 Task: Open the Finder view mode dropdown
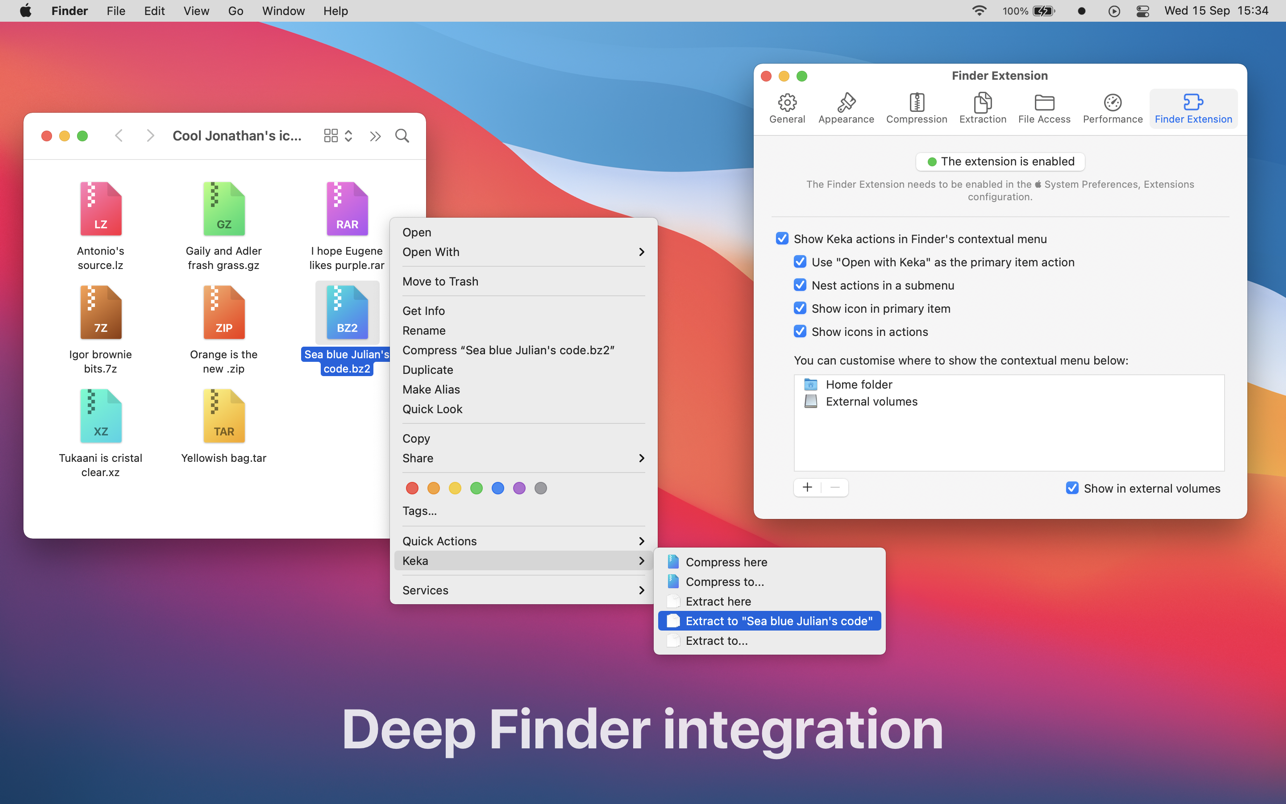(x=338, y=136)
